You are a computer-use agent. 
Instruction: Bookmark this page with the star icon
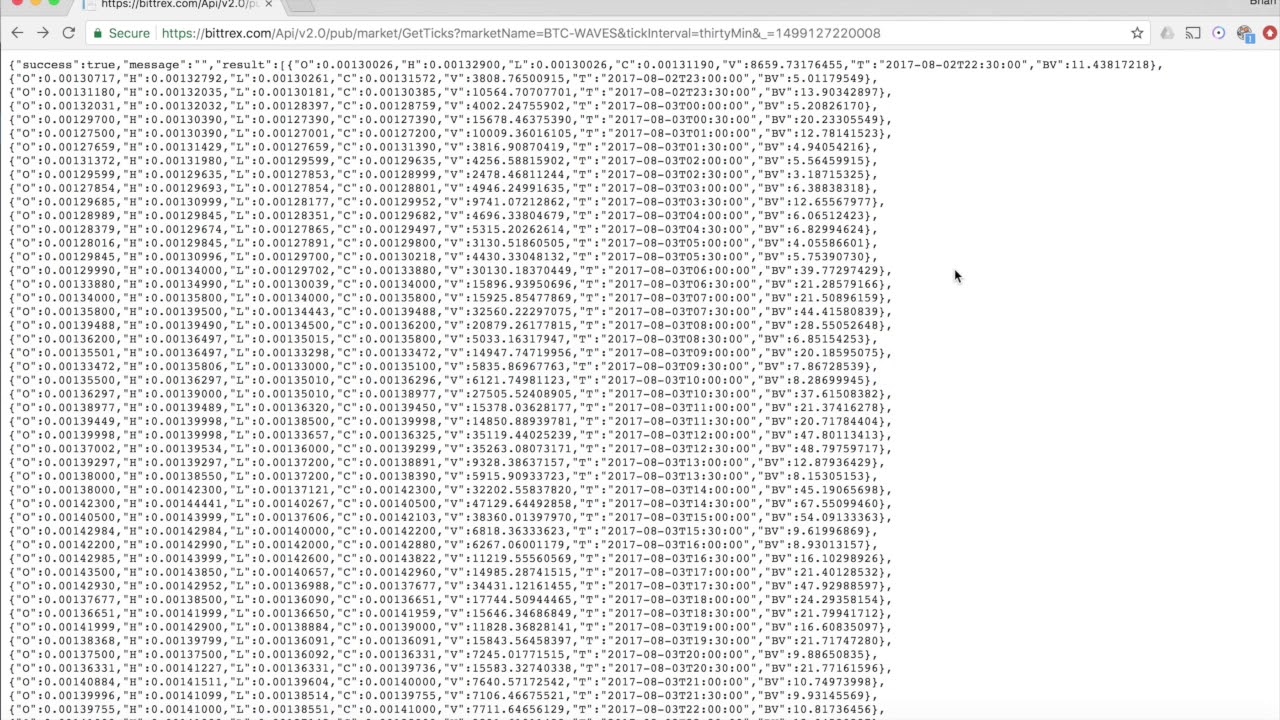[1137, 33]
